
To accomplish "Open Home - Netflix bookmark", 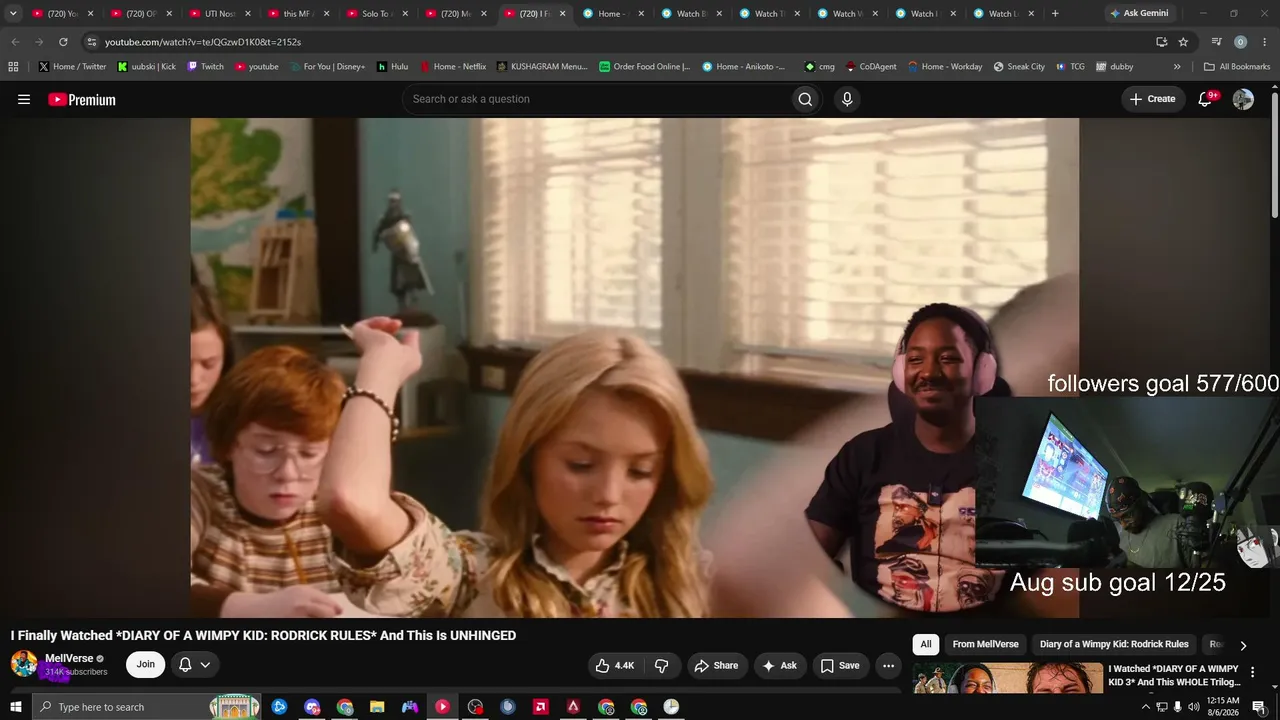I will coord(452,66).
